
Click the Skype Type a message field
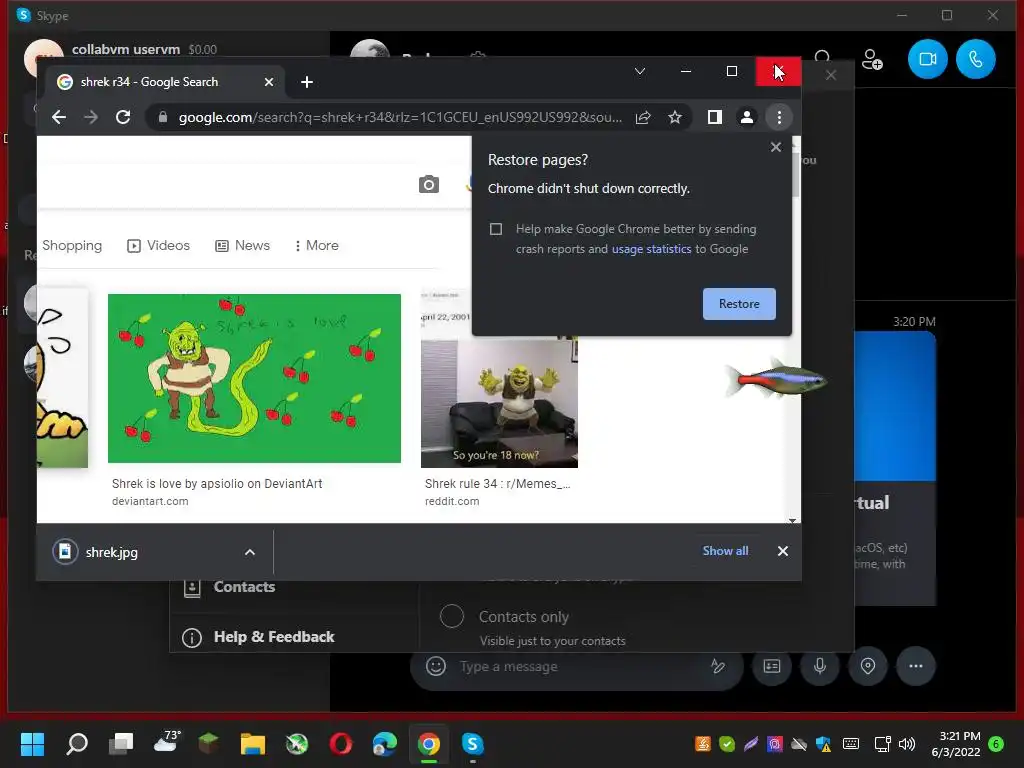[x=577, y=667]
